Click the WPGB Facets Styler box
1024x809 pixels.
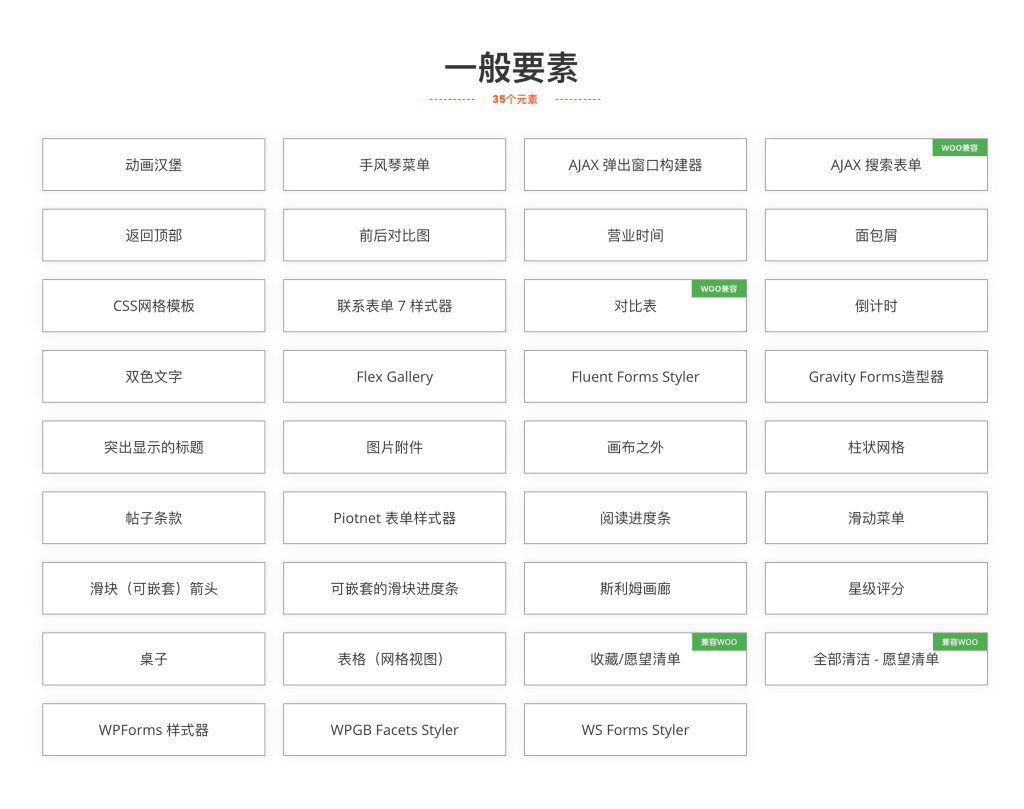coord(394,730)
